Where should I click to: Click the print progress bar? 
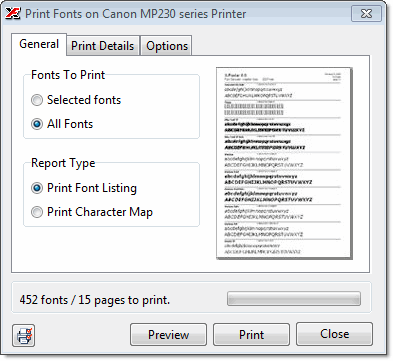(x=294, y=298)
